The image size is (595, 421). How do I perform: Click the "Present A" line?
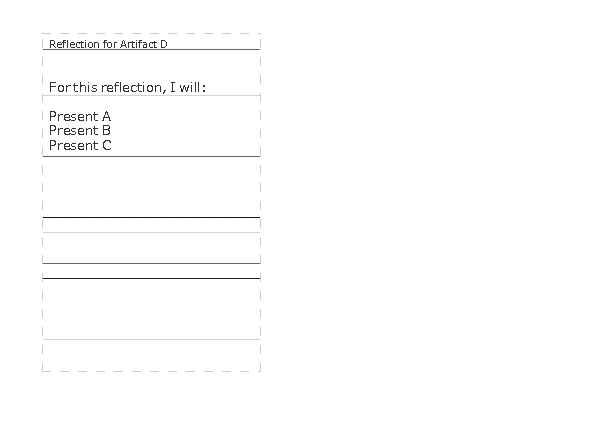(80, 116)
